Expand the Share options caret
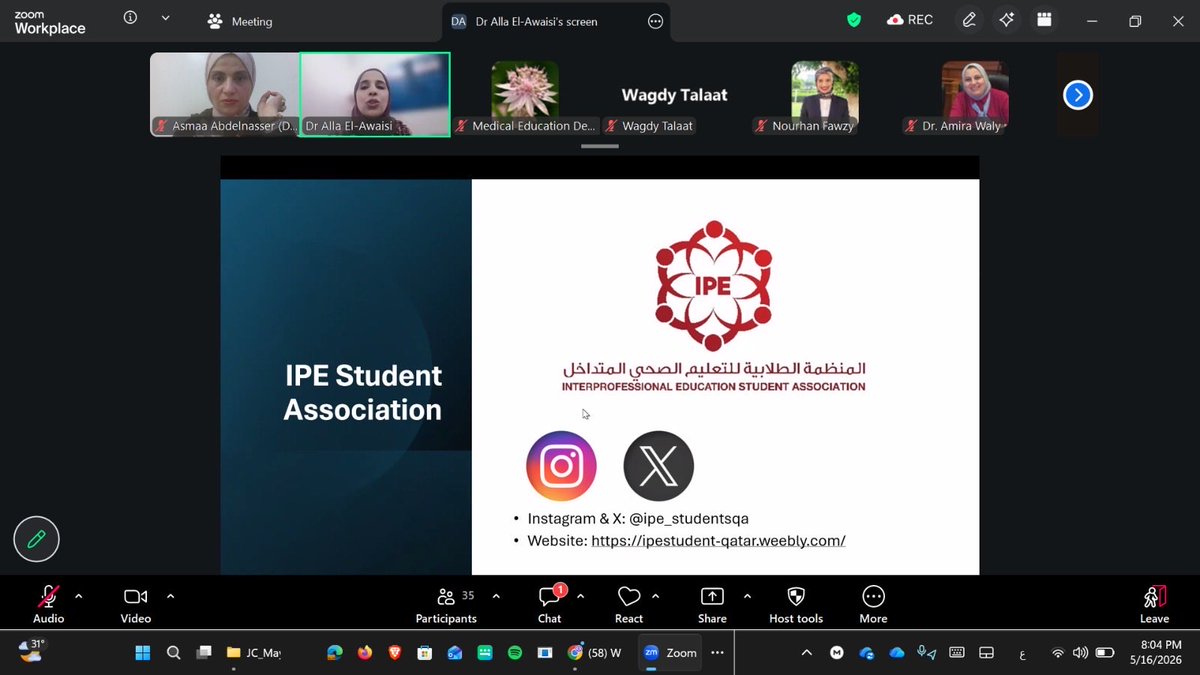 coord(747,596)
